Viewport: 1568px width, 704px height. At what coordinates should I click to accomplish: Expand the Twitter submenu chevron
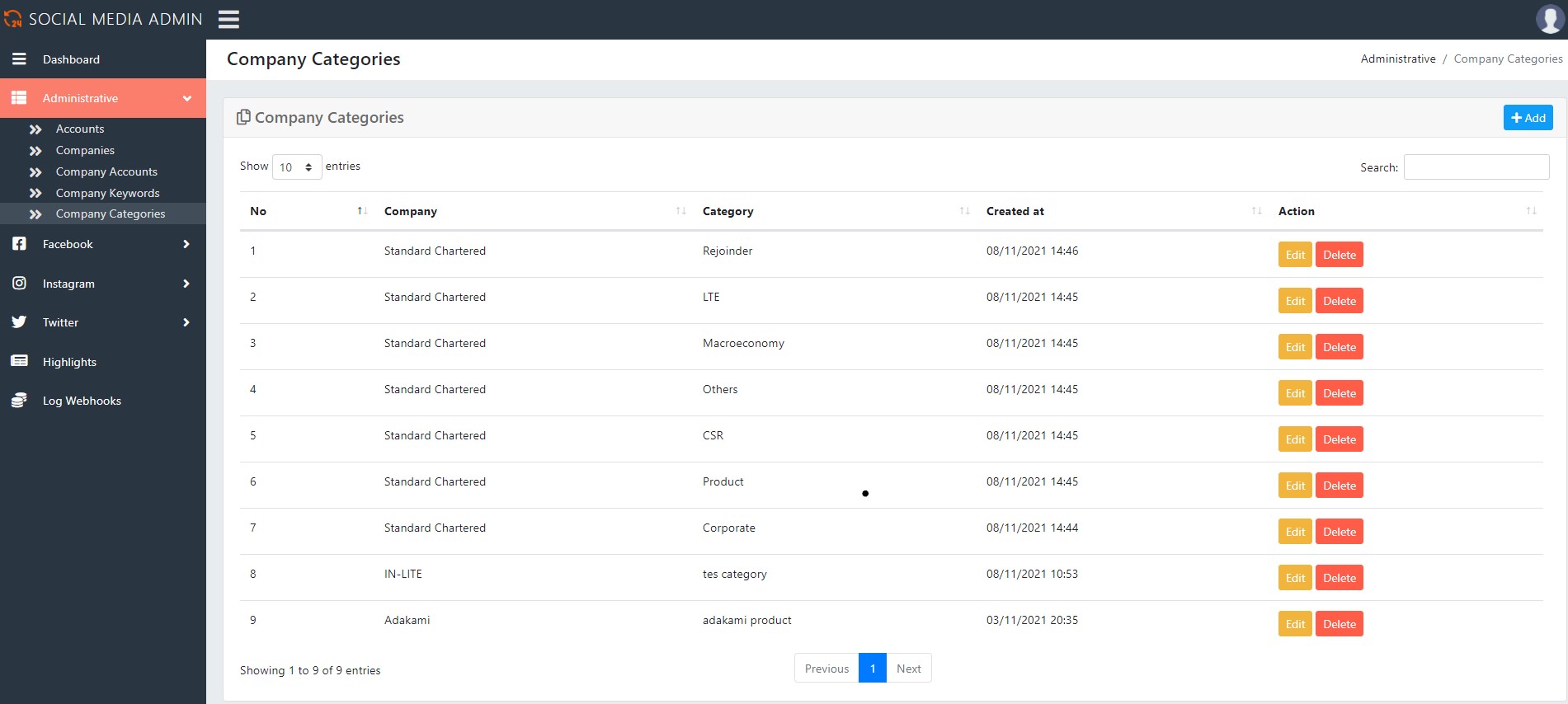coord(186,322)
